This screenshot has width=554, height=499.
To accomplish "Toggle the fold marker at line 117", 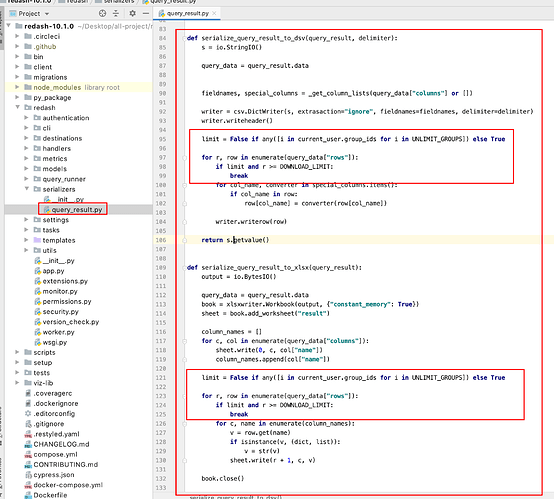I will (184, 341).
